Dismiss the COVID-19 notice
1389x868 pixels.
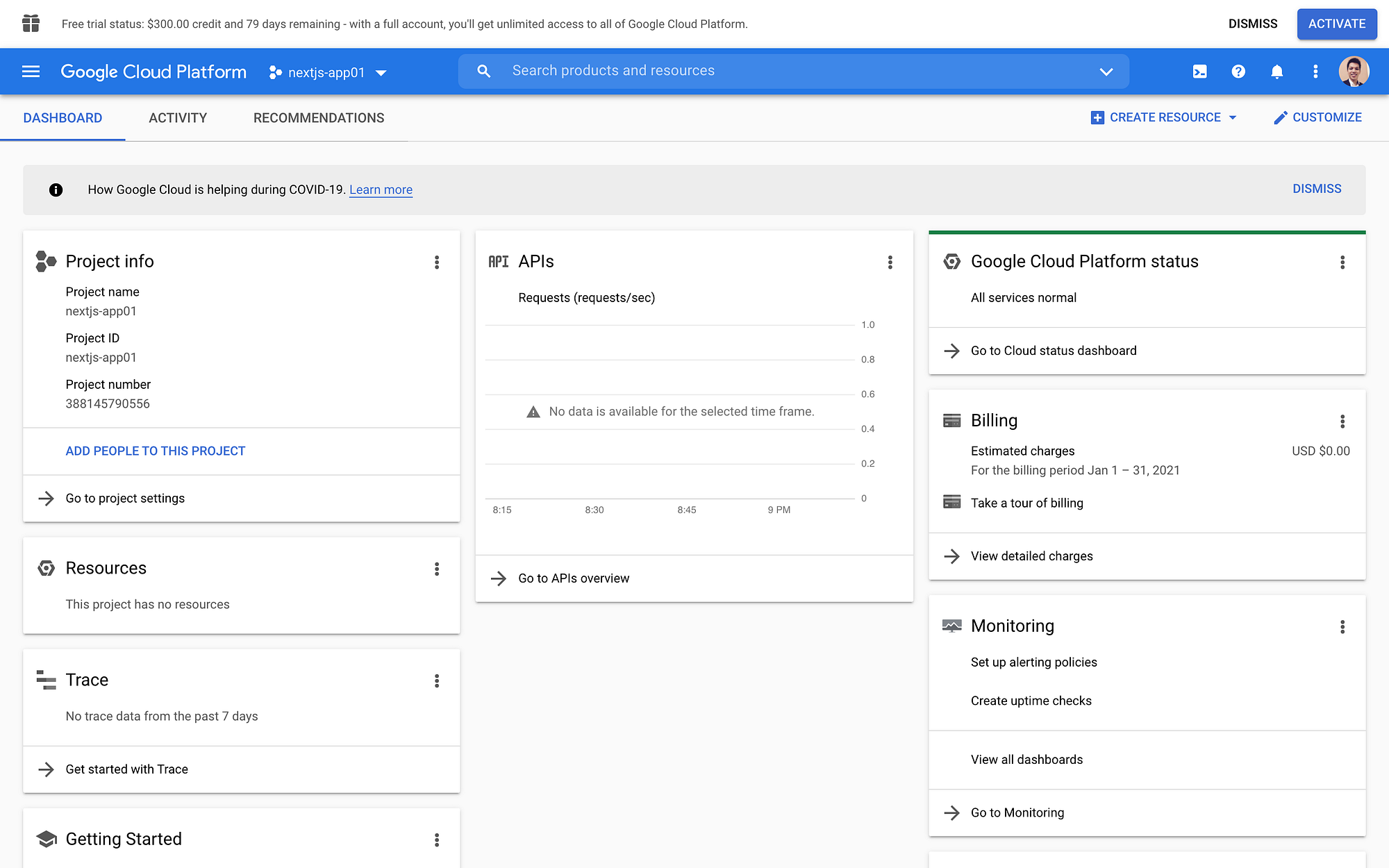[1317, 188]
